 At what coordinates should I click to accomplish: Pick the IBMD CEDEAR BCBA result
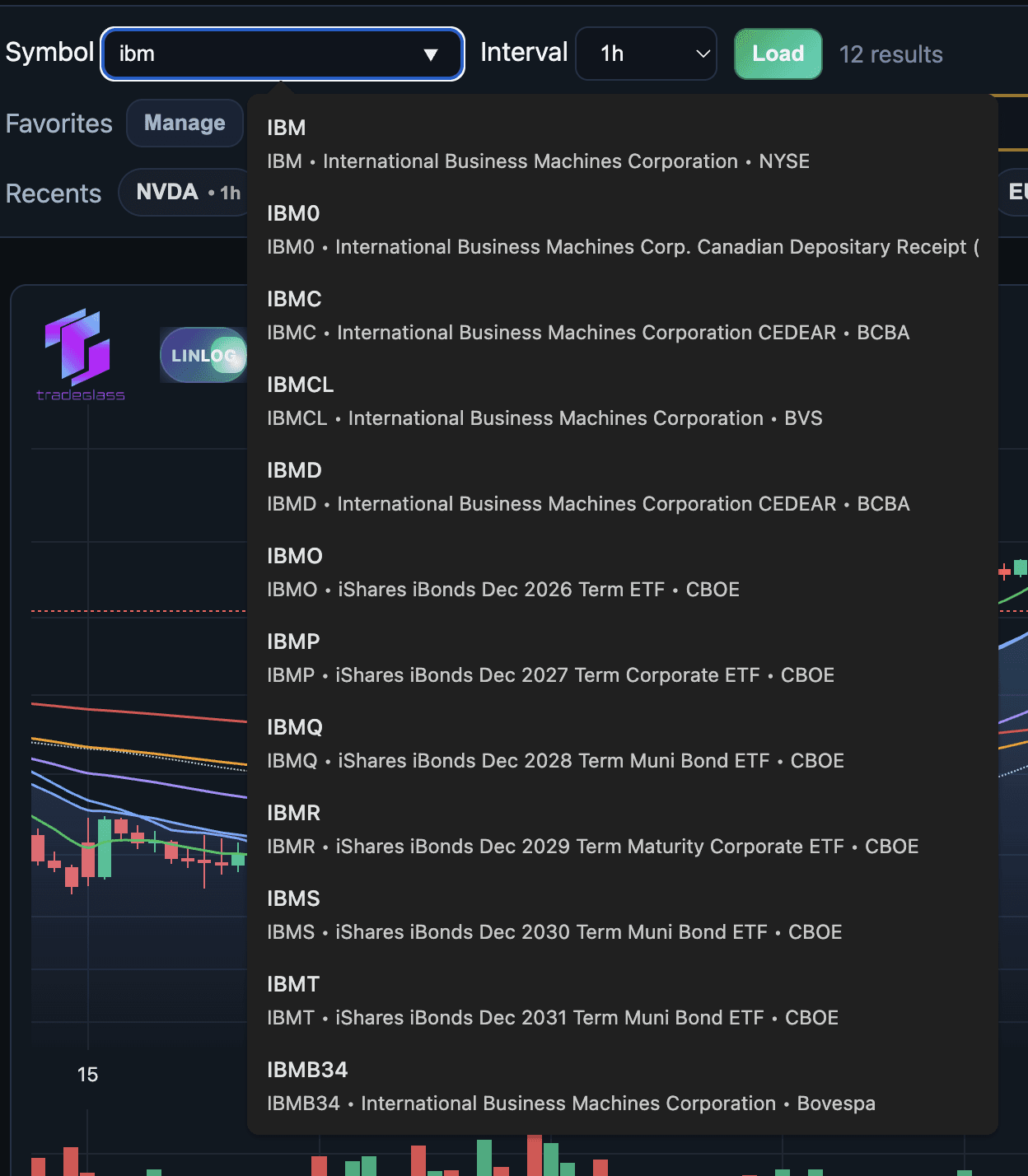623,487
